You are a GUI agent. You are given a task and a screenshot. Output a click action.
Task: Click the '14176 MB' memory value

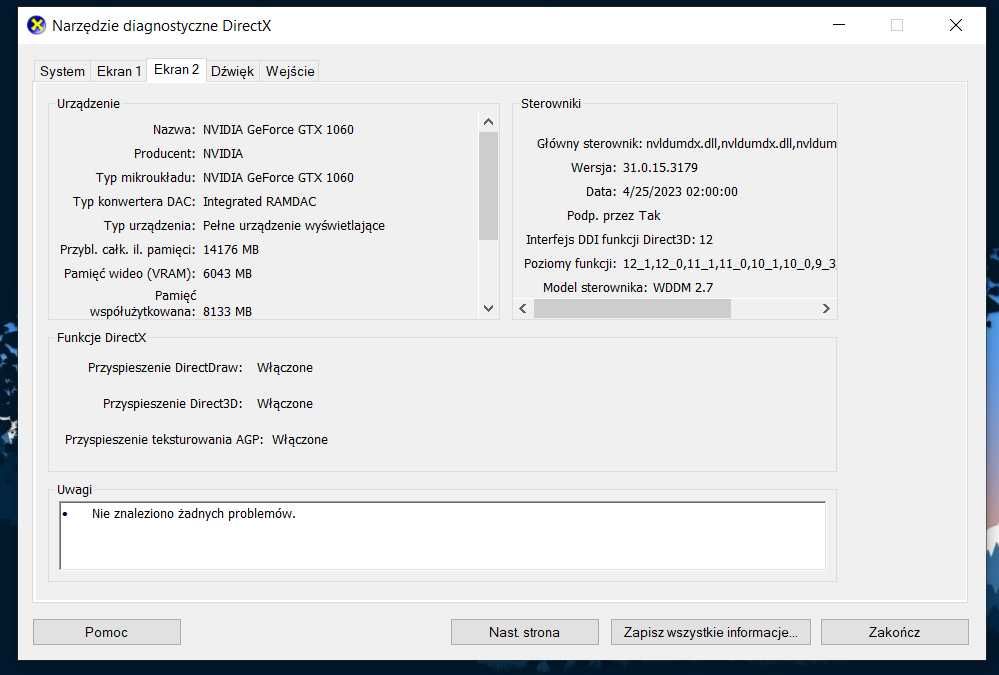pos(231,250)
